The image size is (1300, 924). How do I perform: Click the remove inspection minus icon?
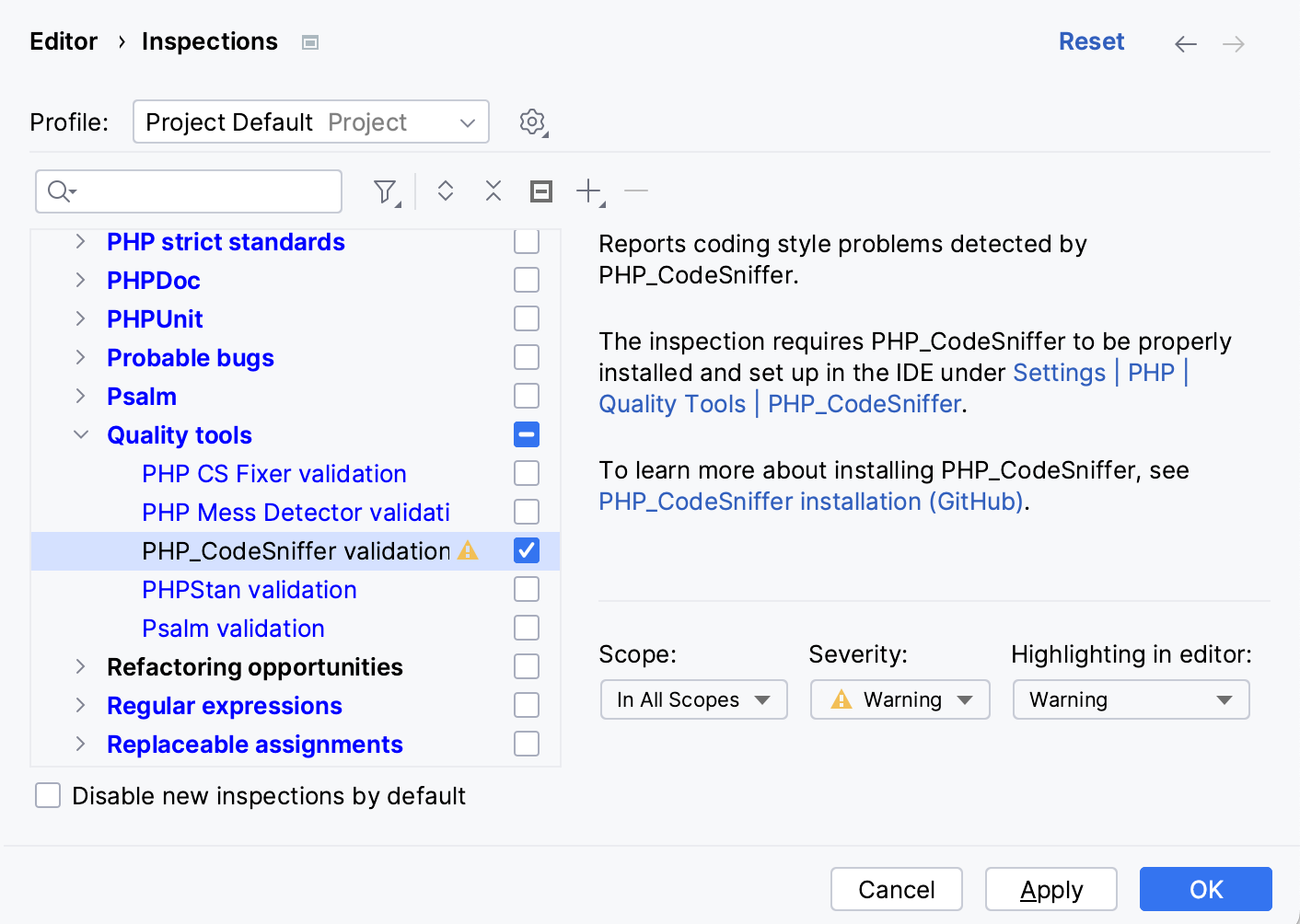pyautogui.click(x=636, y=191)
